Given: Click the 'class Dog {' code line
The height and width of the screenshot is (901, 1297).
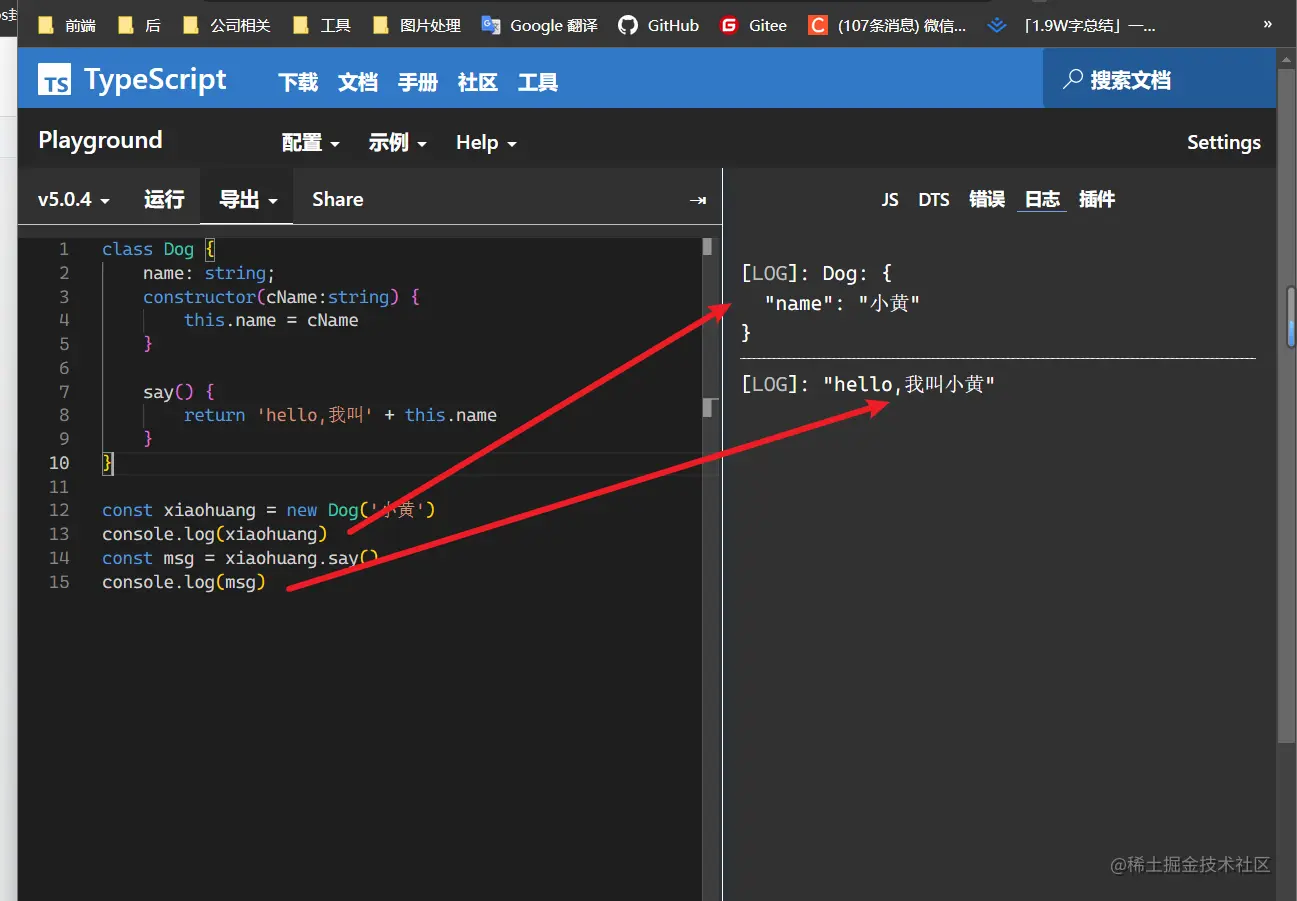Looking at the screenshot, I should tap(158, 249).
